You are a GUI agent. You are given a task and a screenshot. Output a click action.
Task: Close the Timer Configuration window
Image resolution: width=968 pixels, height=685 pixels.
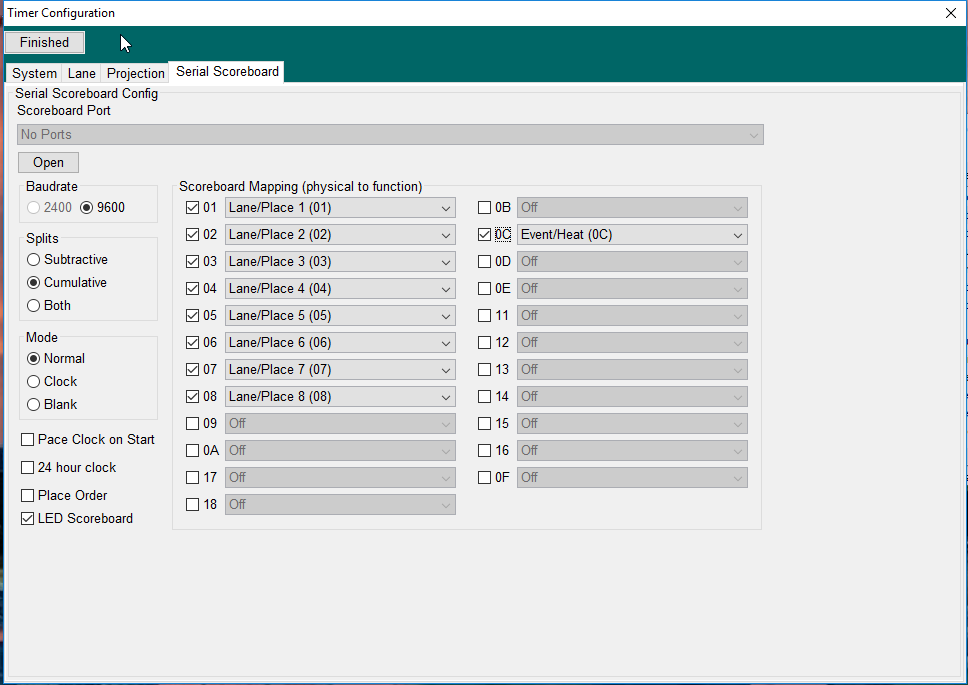click(x=950, y=13)
